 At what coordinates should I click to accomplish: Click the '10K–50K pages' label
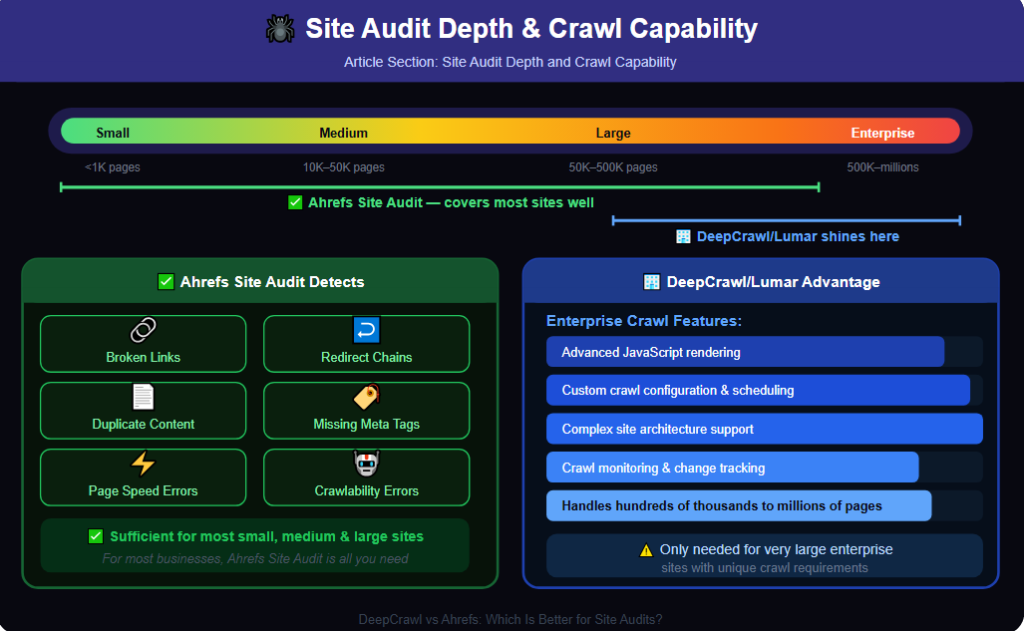click(344, 167)
